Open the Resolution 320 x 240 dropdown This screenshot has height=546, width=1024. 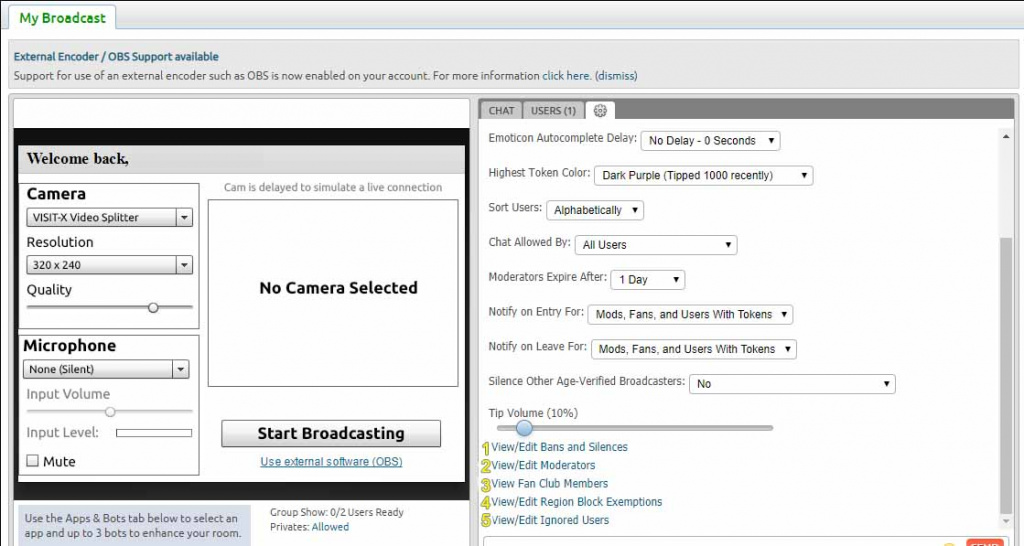110,265
